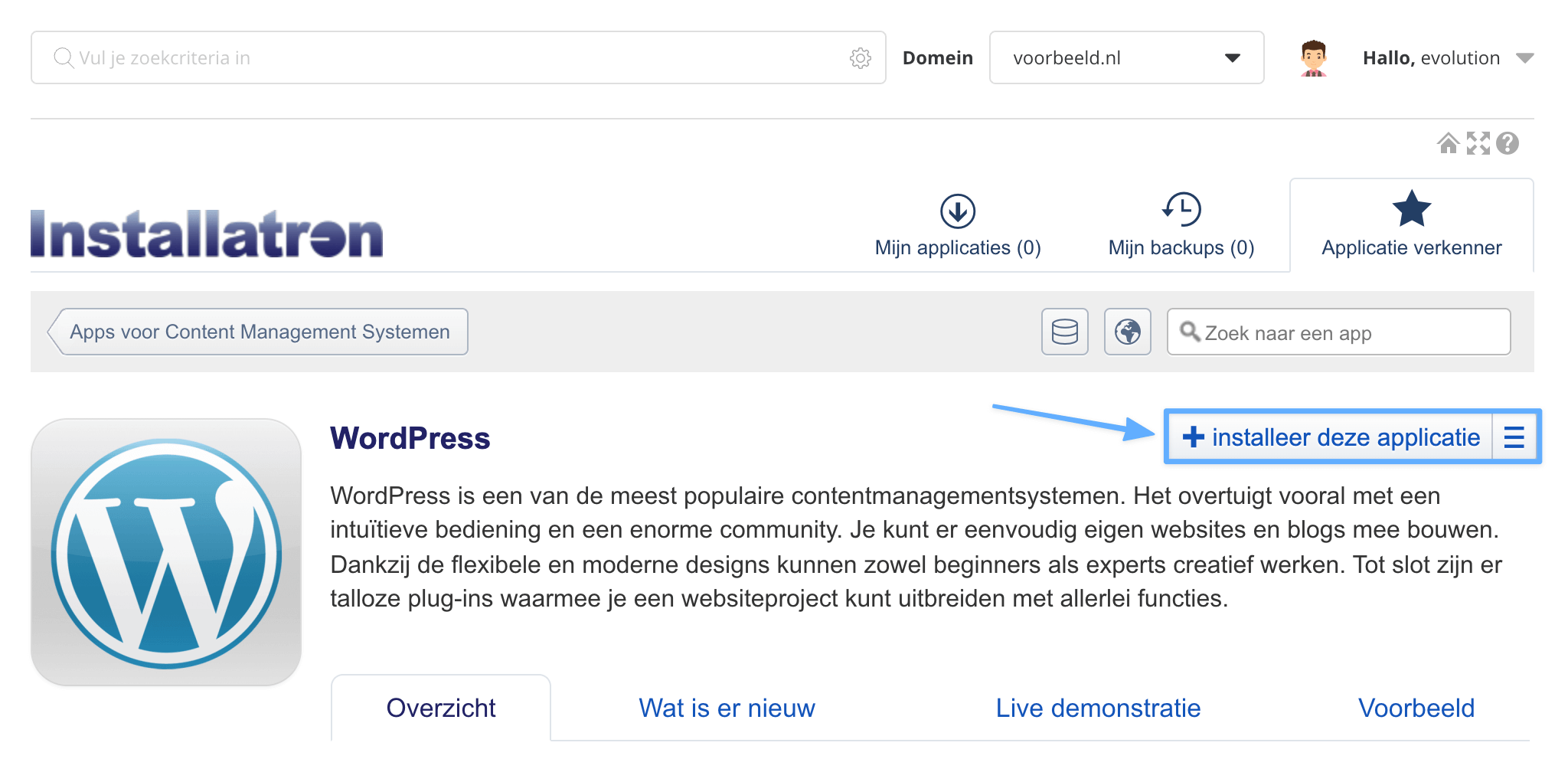Expand the 'Hallo, evolution' user menu
The height and width of the screenshot is (772, 1568).
1448,58
